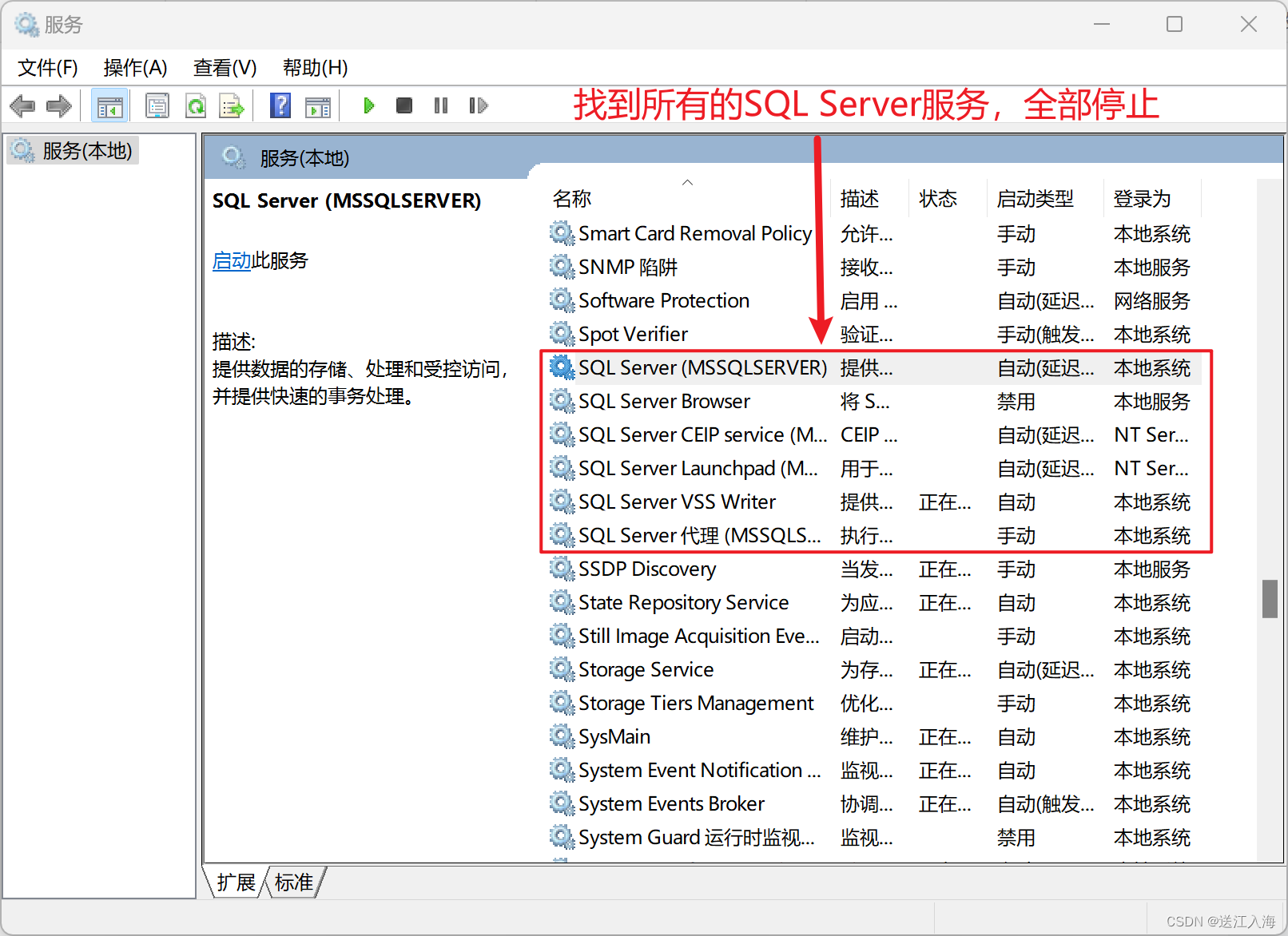This screenshot has width=1288, height=936.
Task: Switch to the 标准 tab
Action: pos(294,882)
